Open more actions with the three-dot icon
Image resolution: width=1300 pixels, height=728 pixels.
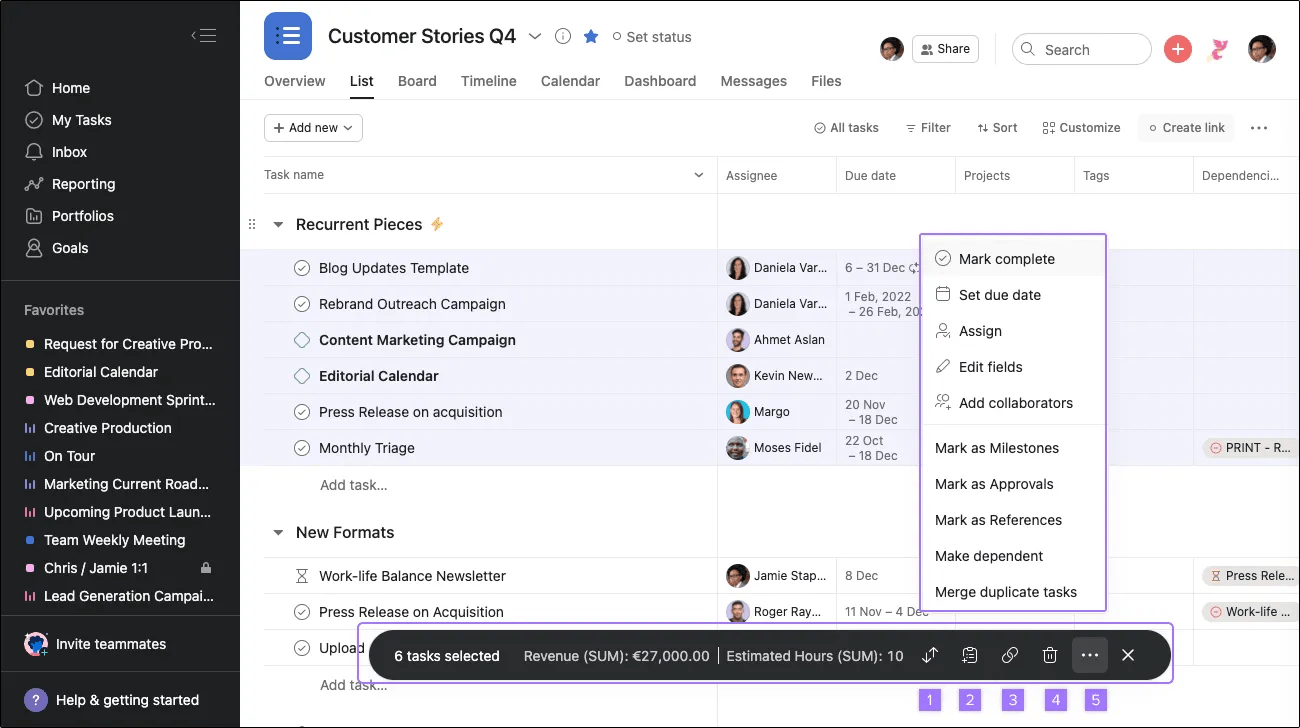tap(1089, 655)
